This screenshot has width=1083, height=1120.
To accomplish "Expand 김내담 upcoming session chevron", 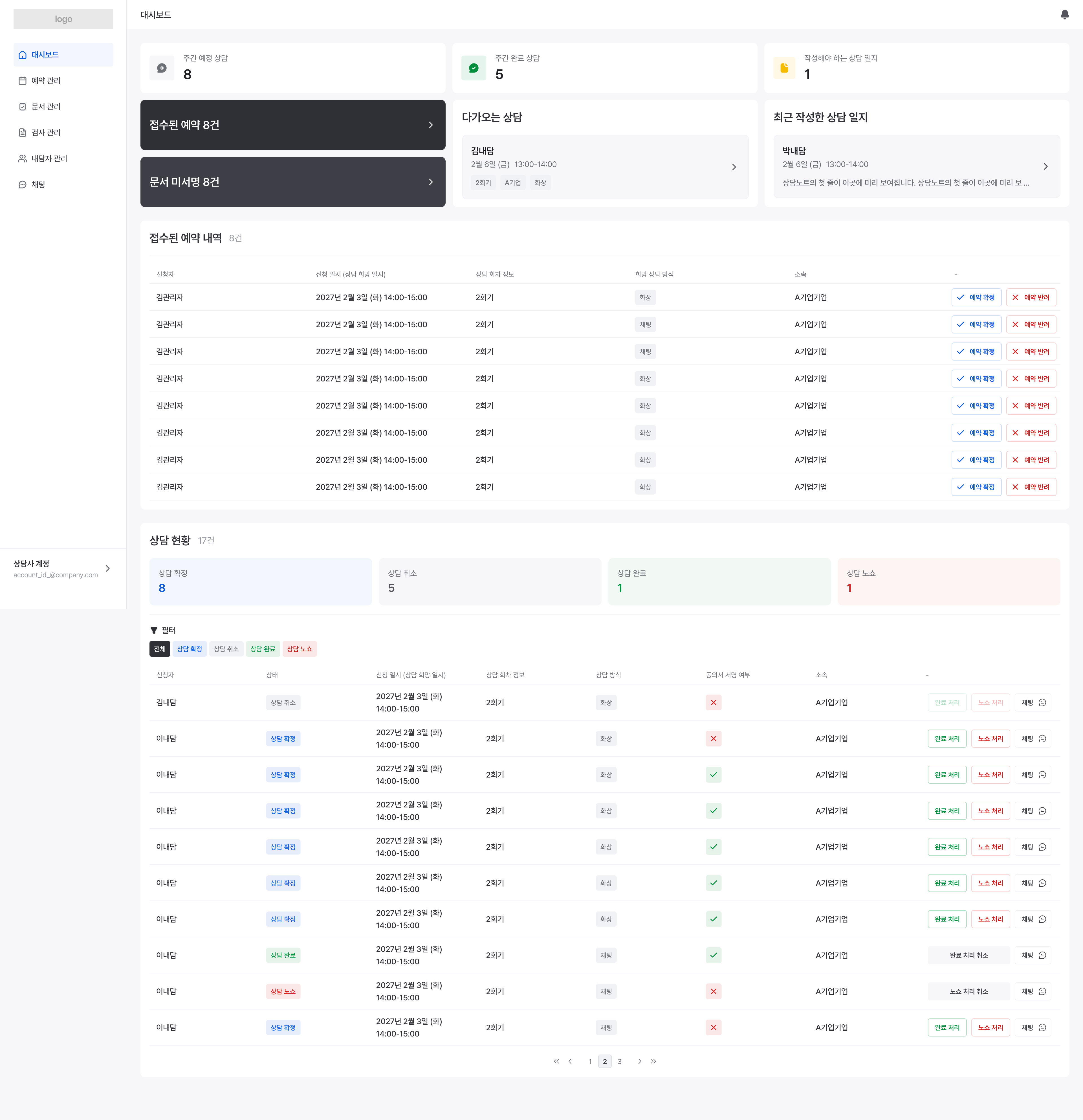I will (734, 167).
